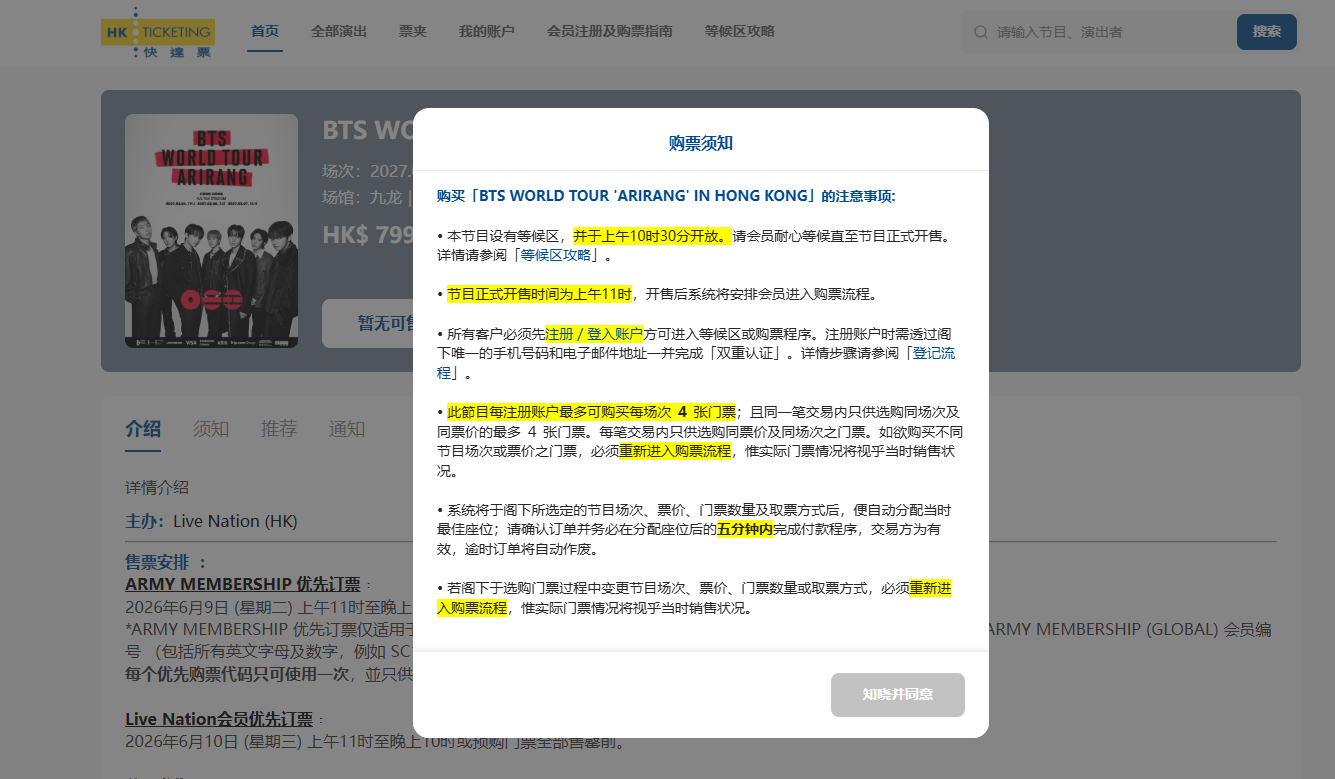Open 等候区攻略 in the top navigation
Image resolution: width=1335 pixels, height=779 pixels.
740,32
